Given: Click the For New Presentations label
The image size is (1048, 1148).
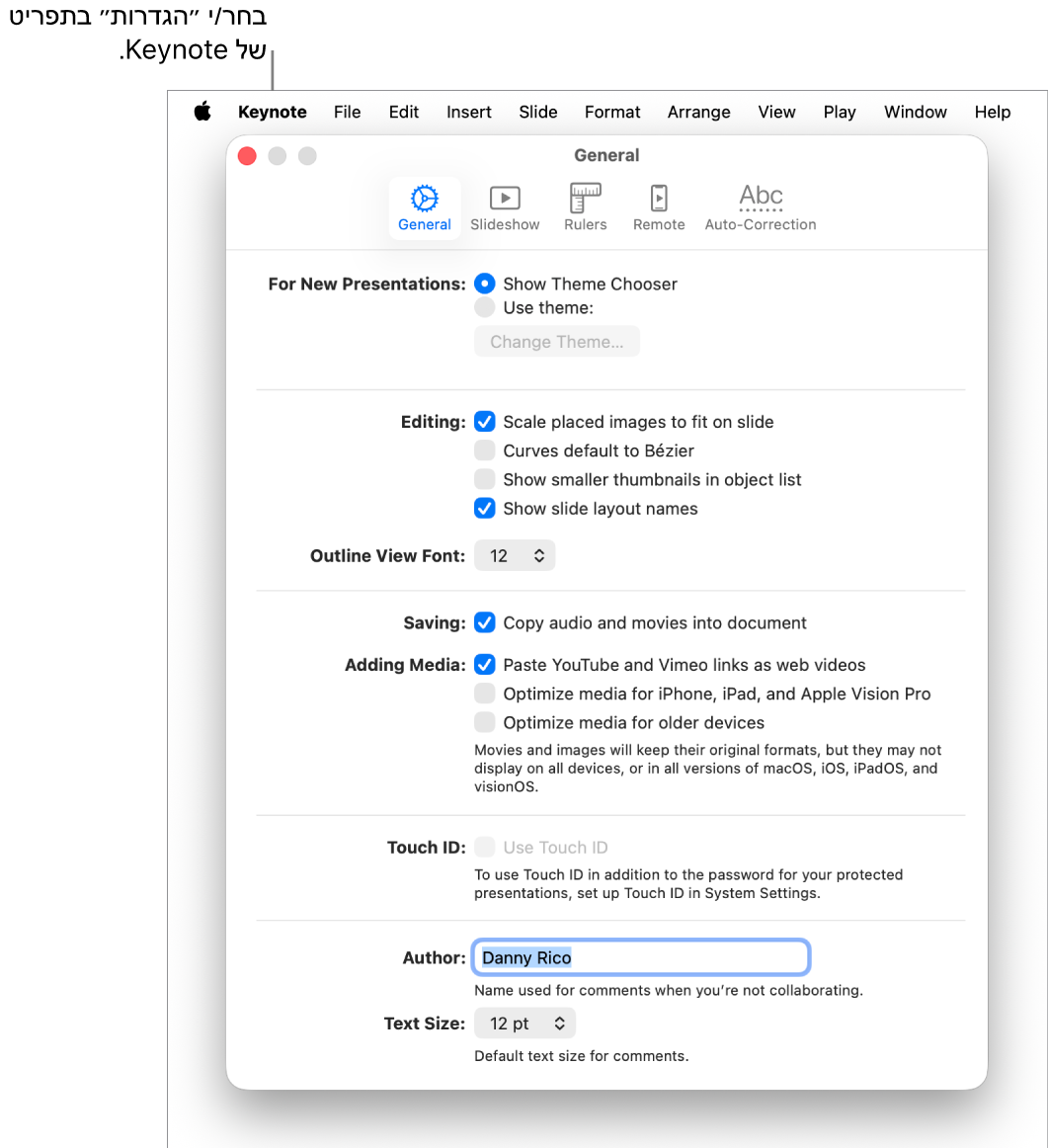Looking at the screenshot, I should tap(366, 285).
